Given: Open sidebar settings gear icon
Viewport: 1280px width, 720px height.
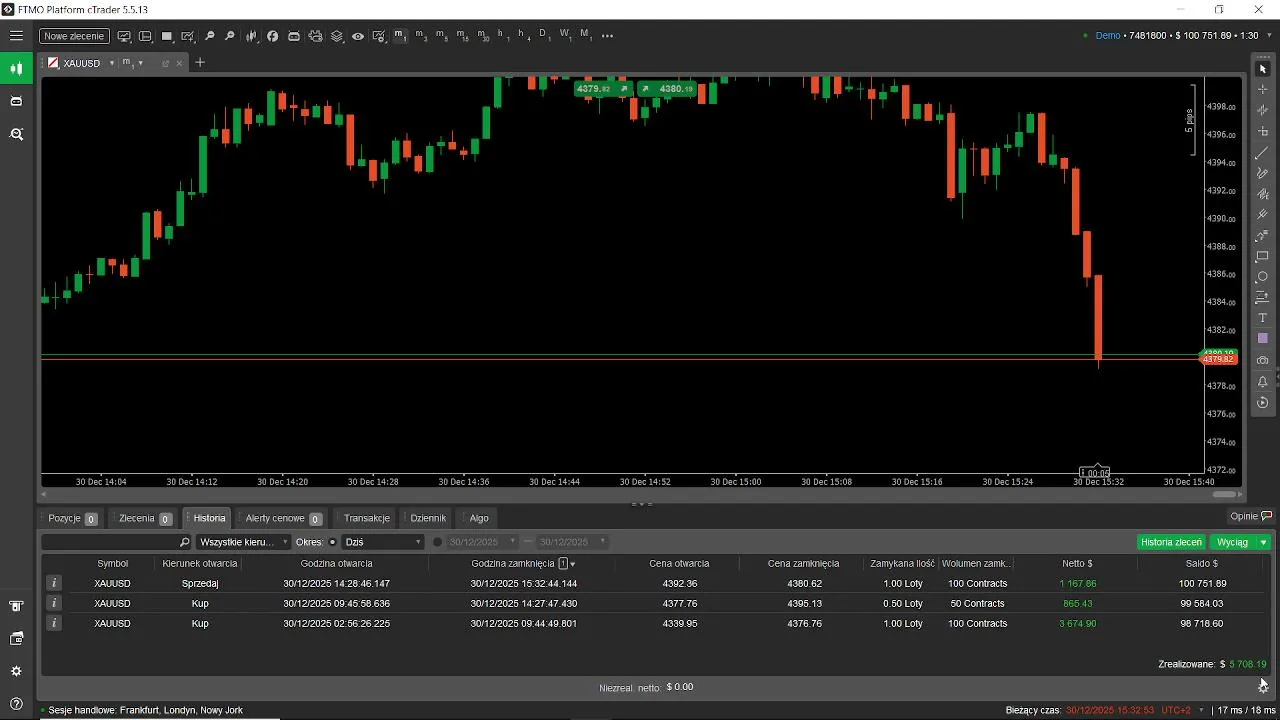Looking at the screenshot, I should click(x=16, y=671).
